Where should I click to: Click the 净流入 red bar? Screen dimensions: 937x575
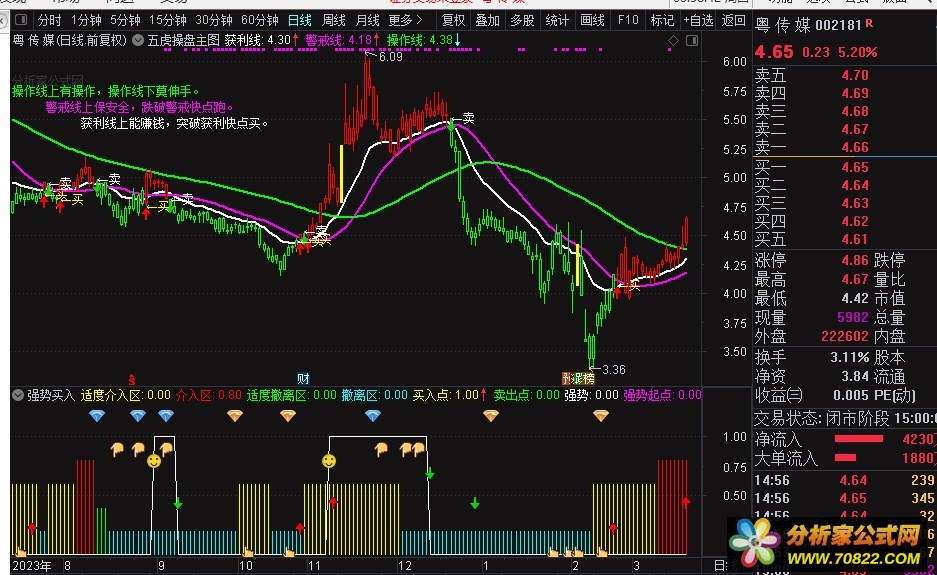[858, 439]
